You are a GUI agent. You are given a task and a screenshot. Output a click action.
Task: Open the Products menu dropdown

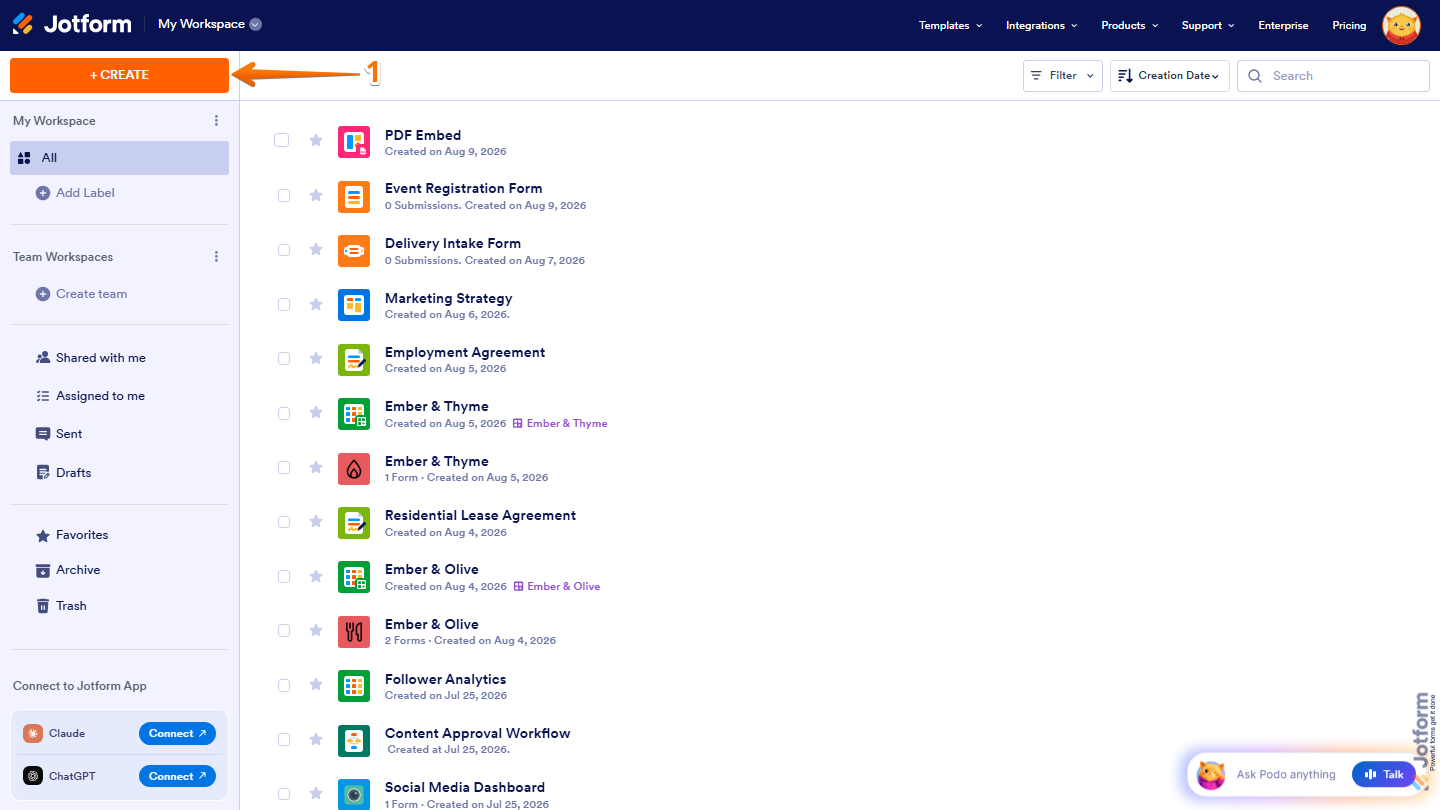(x=1129, y=25)
